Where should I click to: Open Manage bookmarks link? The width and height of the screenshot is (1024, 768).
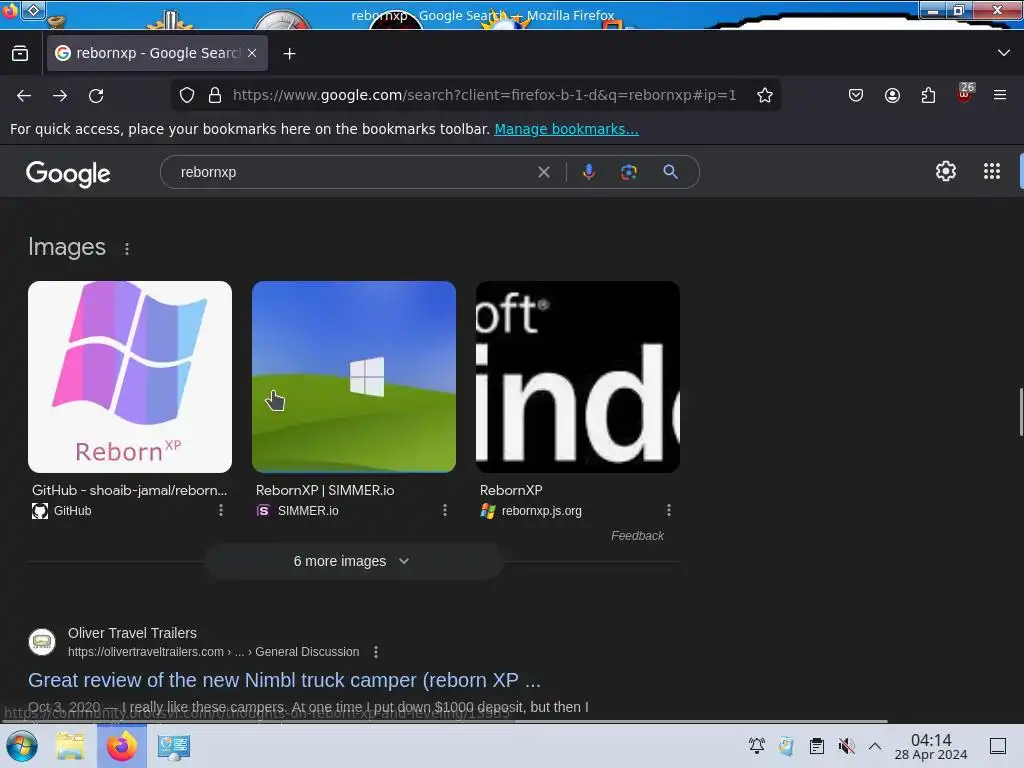pos(566,129)
